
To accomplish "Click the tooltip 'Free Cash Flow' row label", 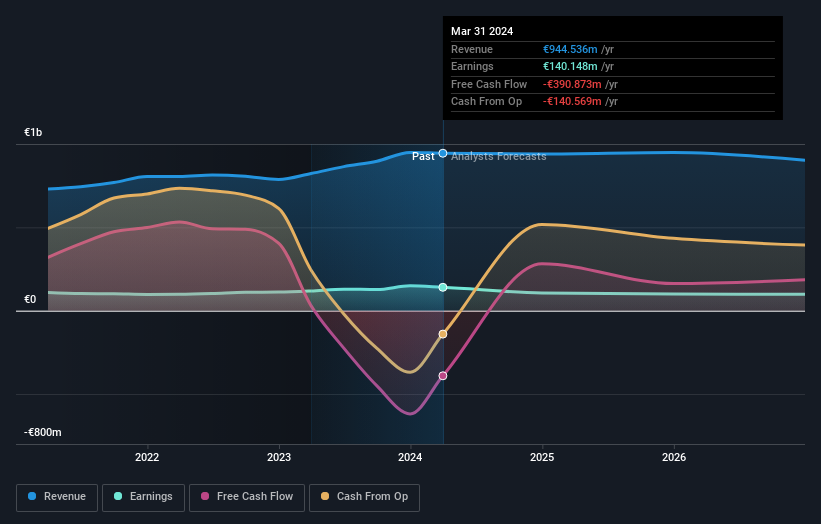I will click(489, 84).
